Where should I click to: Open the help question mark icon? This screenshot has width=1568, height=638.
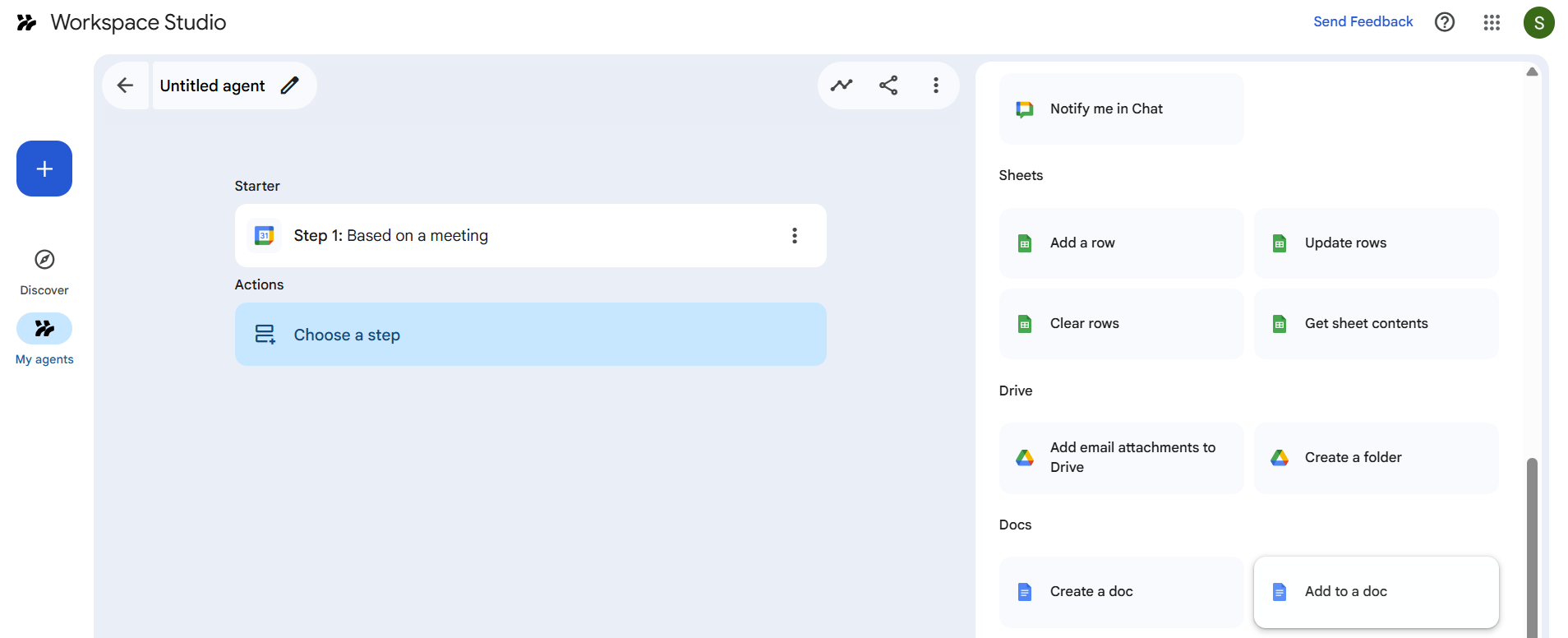pyautogui.click(x=1444, y=22)
